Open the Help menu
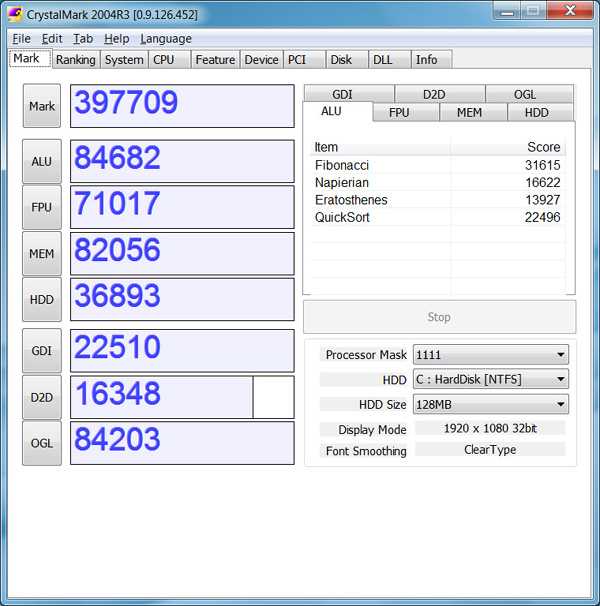This screenshot has height=606, width=600. (x=116, y=39)
